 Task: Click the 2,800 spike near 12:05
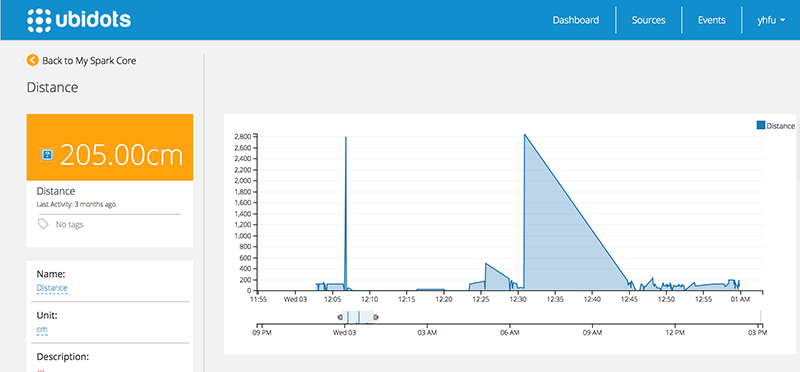tap(346, 137)
